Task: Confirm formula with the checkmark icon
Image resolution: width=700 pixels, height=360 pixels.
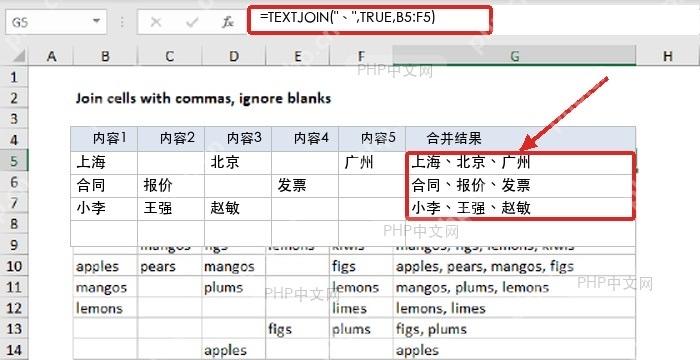Action: pyautogui.click(x=192, y=22)
